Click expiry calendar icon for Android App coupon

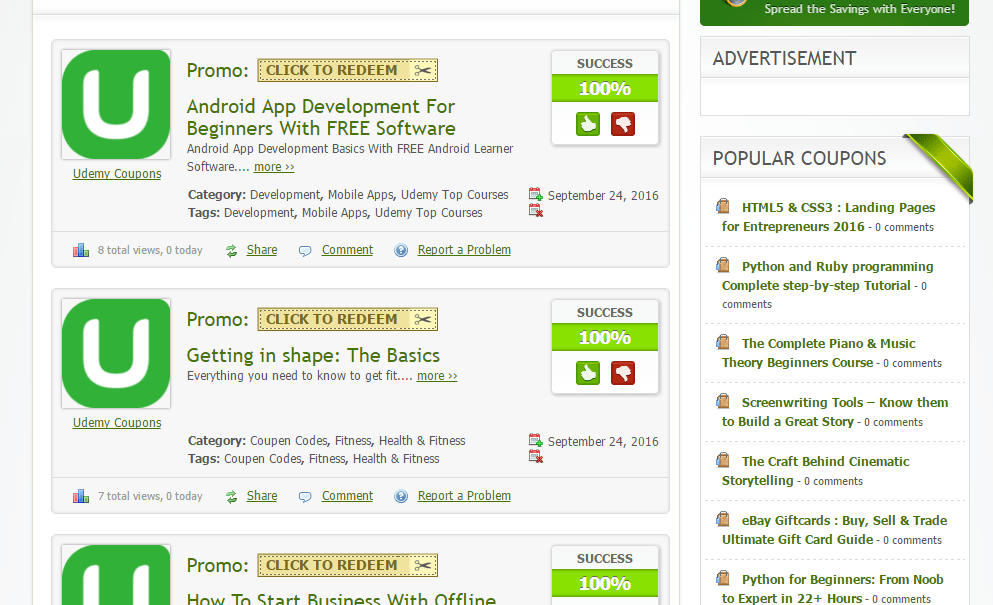[x=536, y=210]
